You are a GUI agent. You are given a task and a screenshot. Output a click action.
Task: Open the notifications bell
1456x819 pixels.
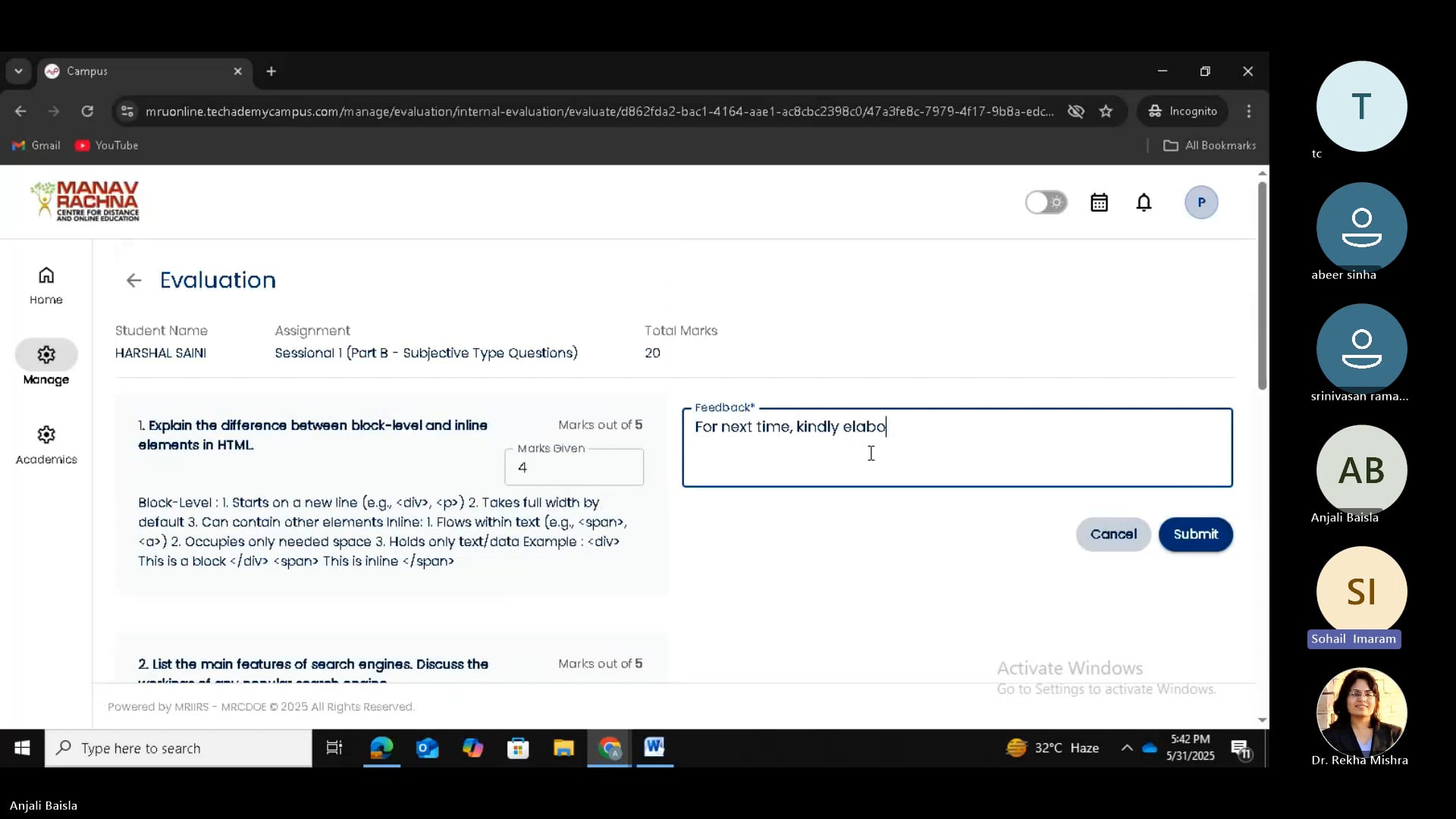coord(1144,202)
